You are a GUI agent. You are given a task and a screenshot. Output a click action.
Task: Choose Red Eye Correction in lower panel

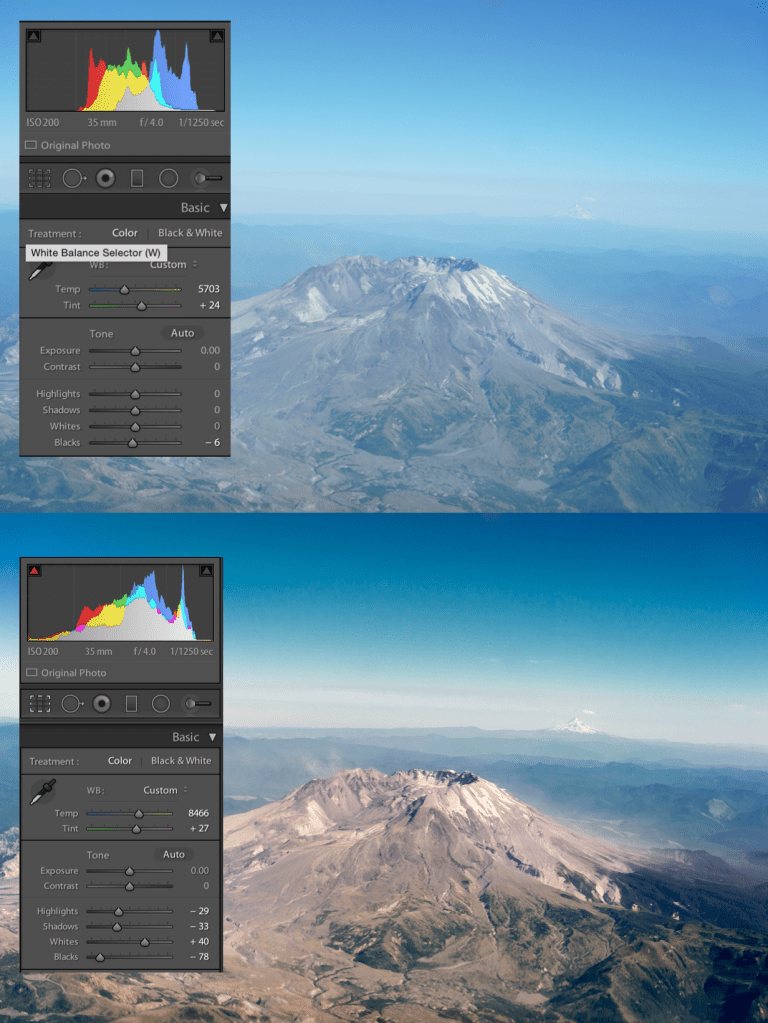pyautogui.click(x=101, y=704)
